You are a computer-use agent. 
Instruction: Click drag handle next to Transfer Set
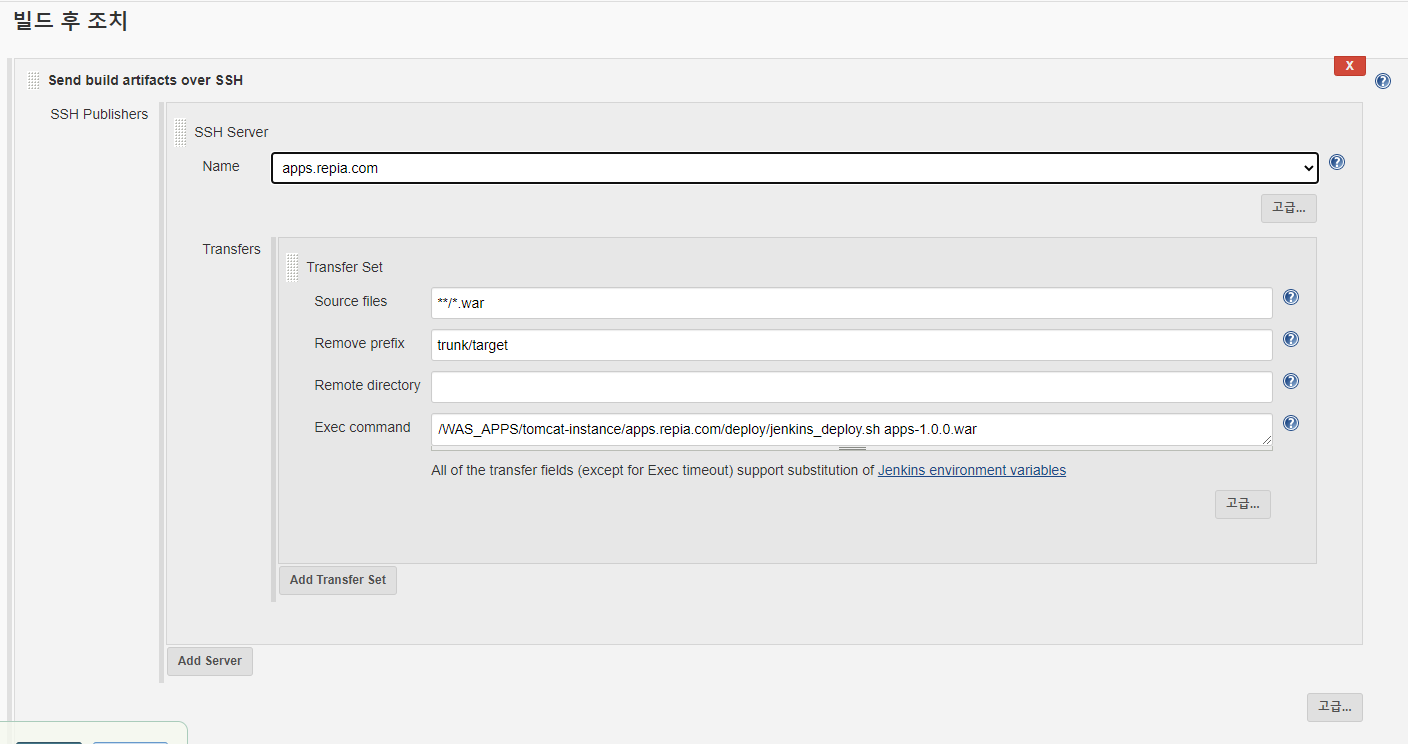(x=292, y=267)
